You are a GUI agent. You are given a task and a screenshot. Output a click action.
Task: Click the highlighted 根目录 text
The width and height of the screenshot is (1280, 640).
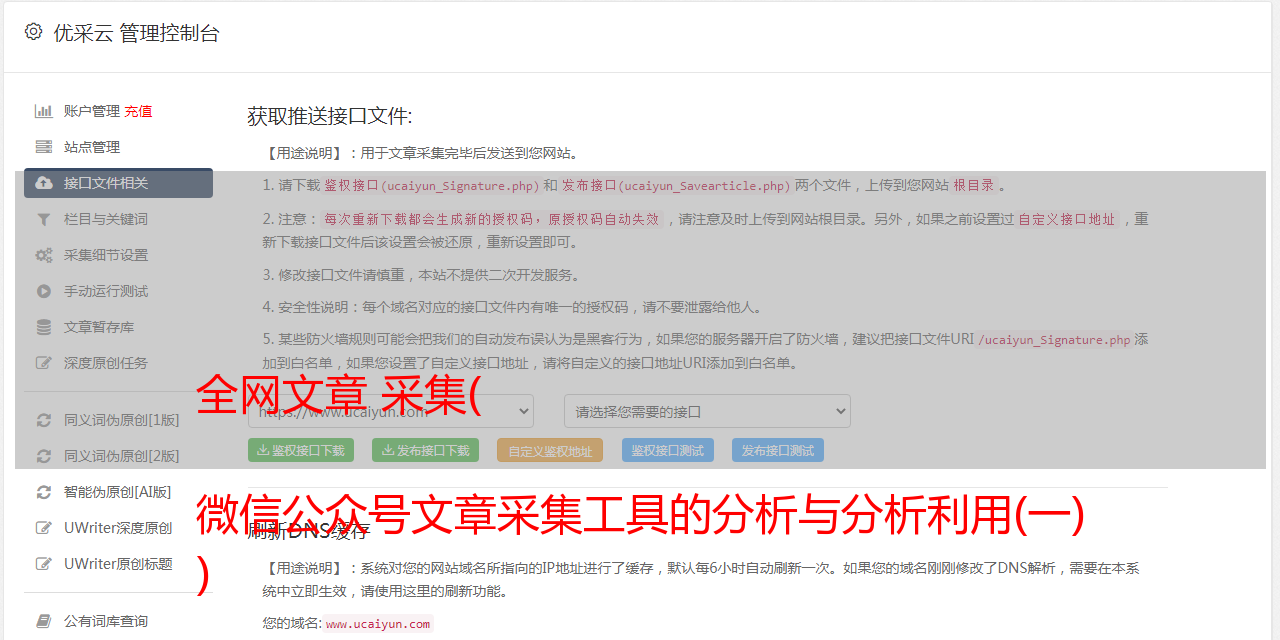974,185
